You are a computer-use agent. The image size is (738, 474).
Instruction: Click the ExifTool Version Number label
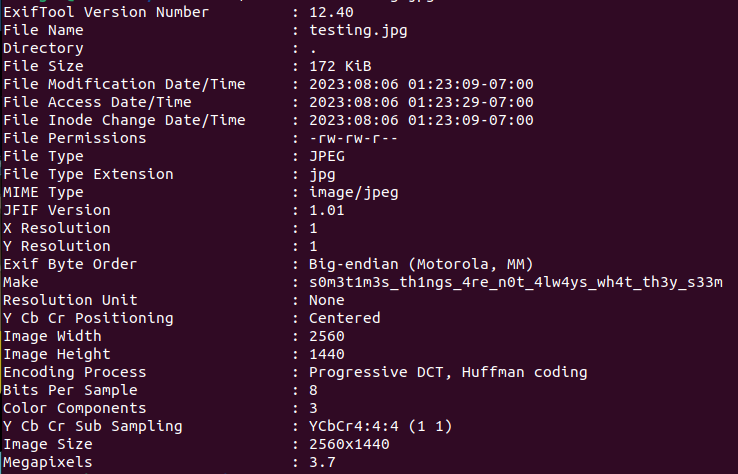106,12
